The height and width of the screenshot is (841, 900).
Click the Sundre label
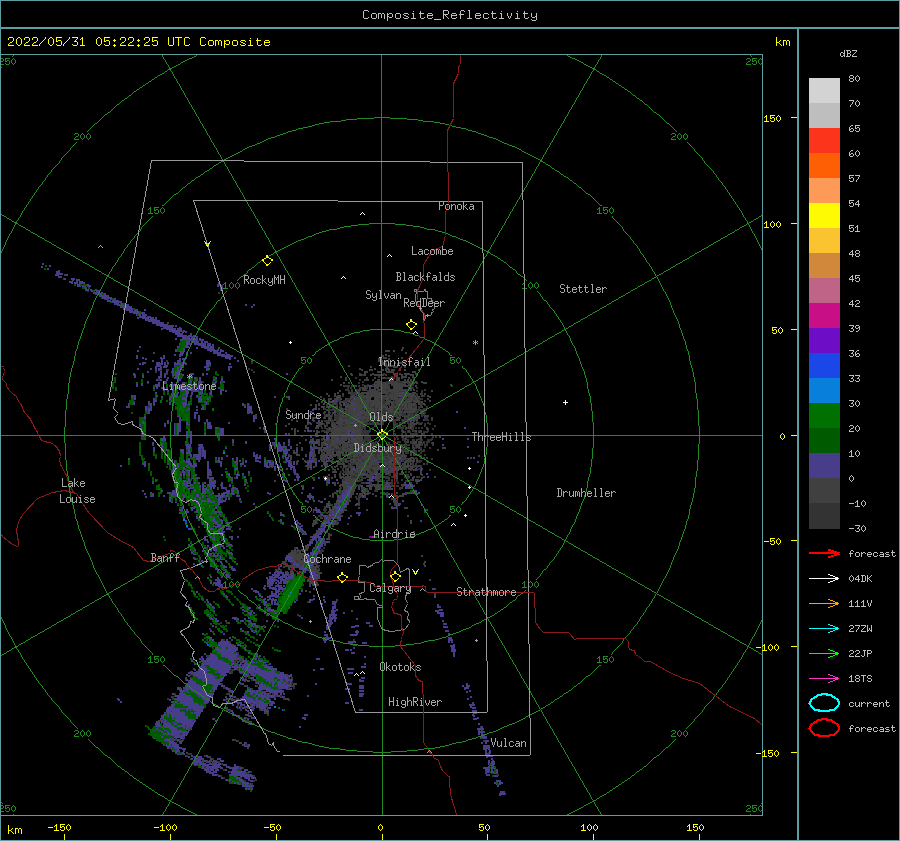tap(303, 414)
